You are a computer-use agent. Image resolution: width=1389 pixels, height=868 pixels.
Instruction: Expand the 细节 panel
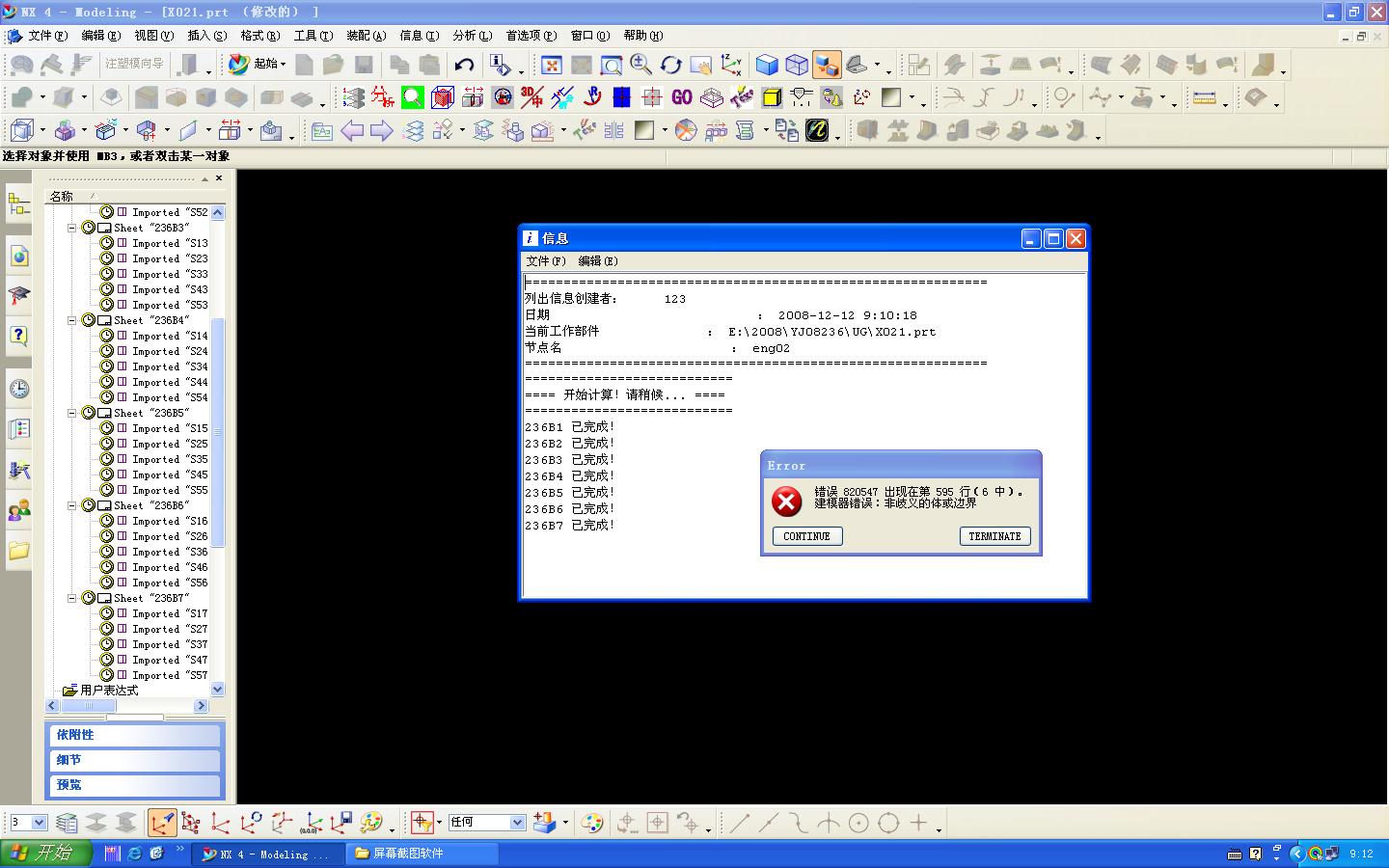point(134,760)
